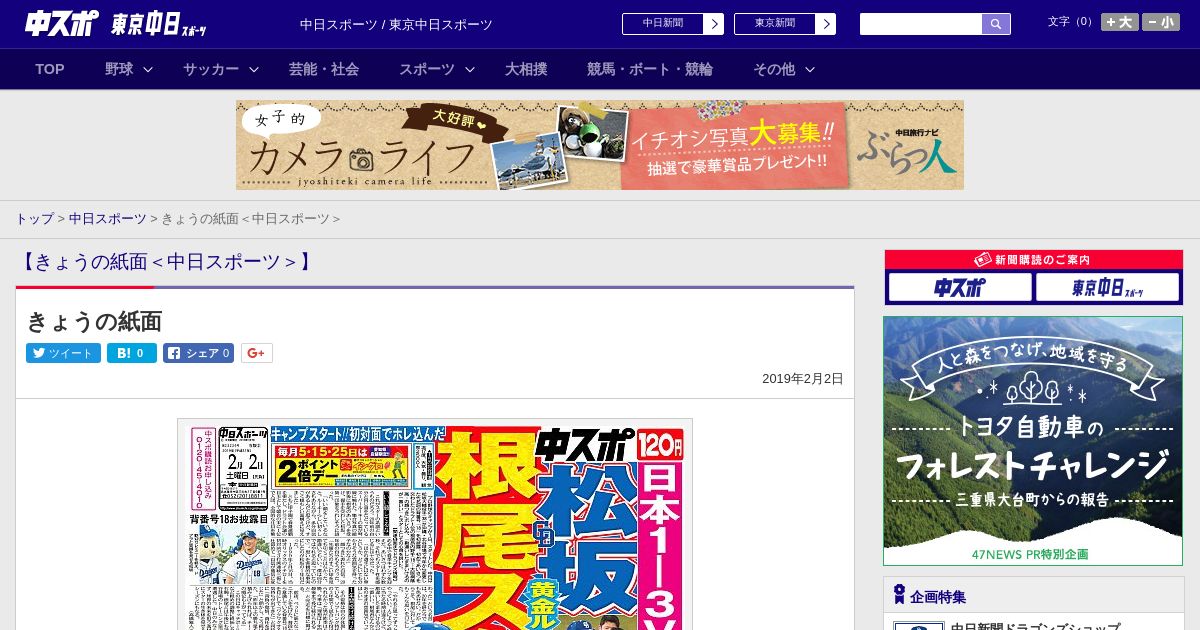Click the 東京中日スポーツ subscription banner button
Image resolution: width=1200 pixels, height=630 pixels.
tap(1107, 288)
